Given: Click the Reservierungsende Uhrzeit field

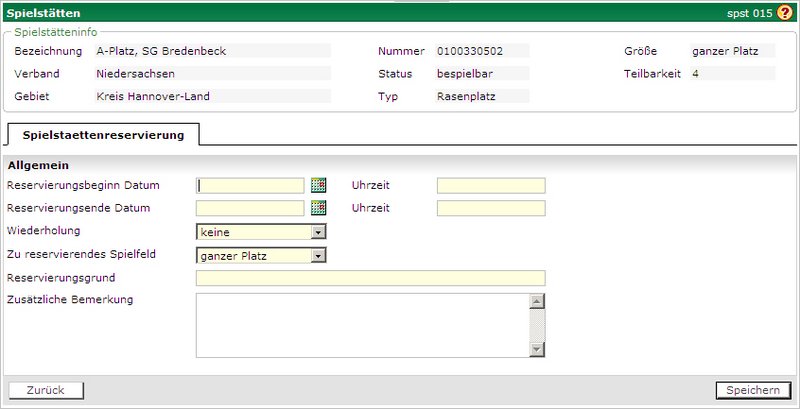Looking at the screenshot, I should pos(491,208).
